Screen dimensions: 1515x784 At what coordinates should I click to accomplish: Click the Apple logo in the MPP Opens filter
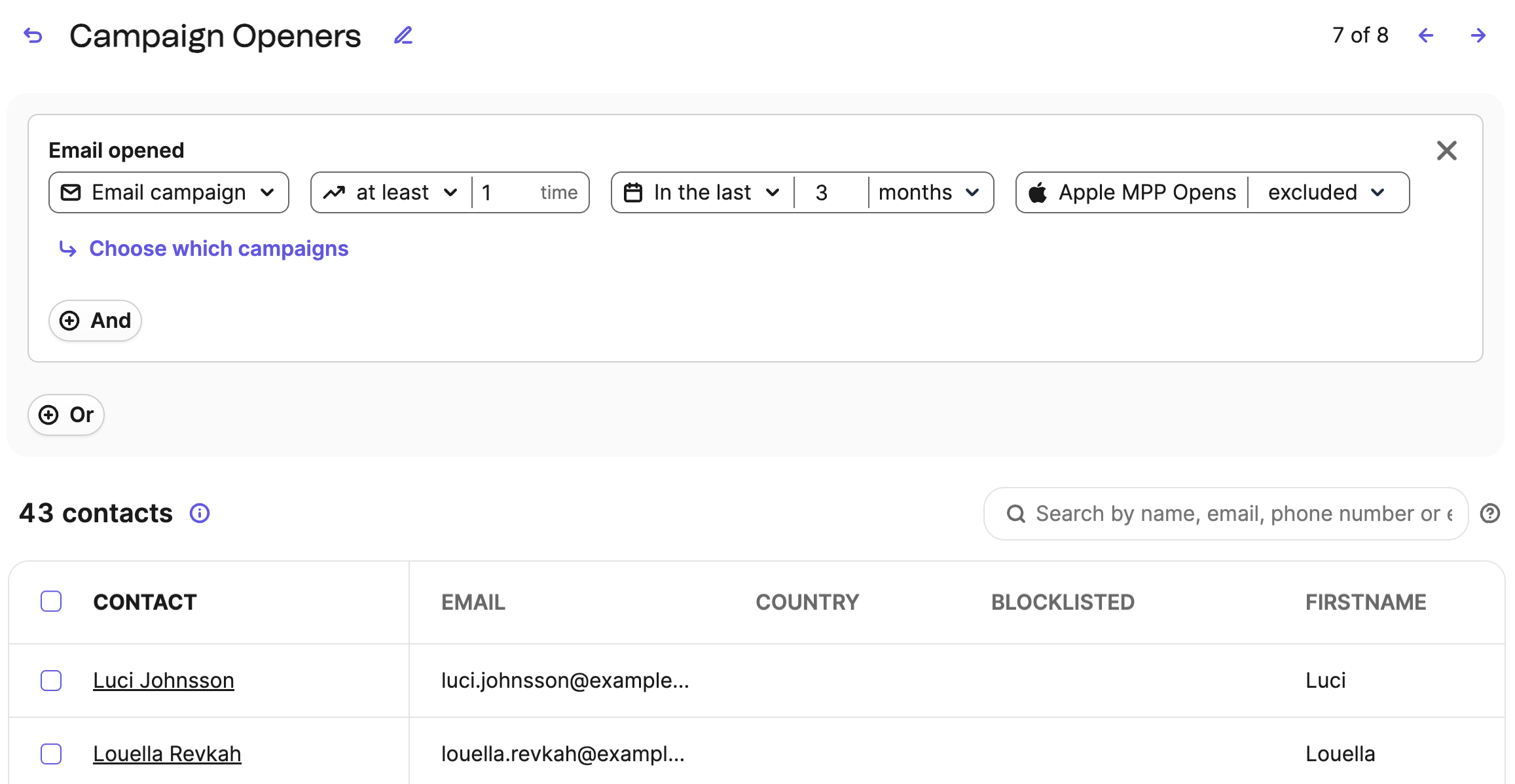[x=1038, y=192]
